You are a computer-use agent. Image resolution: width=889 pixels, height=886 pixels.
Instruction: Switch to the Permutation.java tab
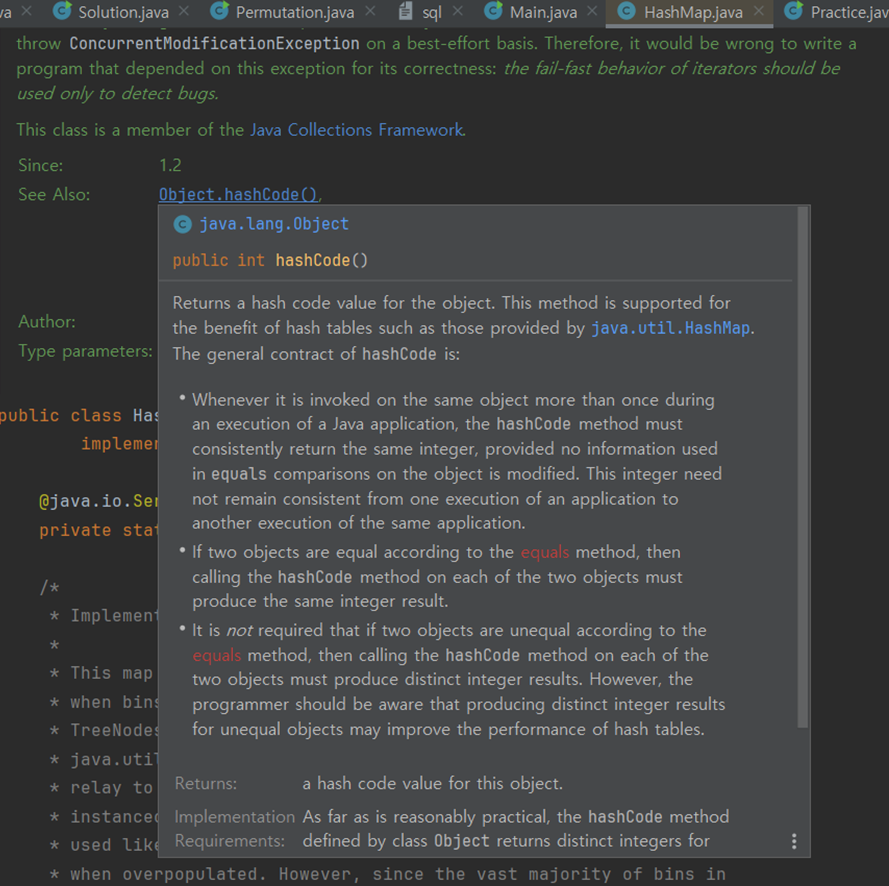(294, 12)
